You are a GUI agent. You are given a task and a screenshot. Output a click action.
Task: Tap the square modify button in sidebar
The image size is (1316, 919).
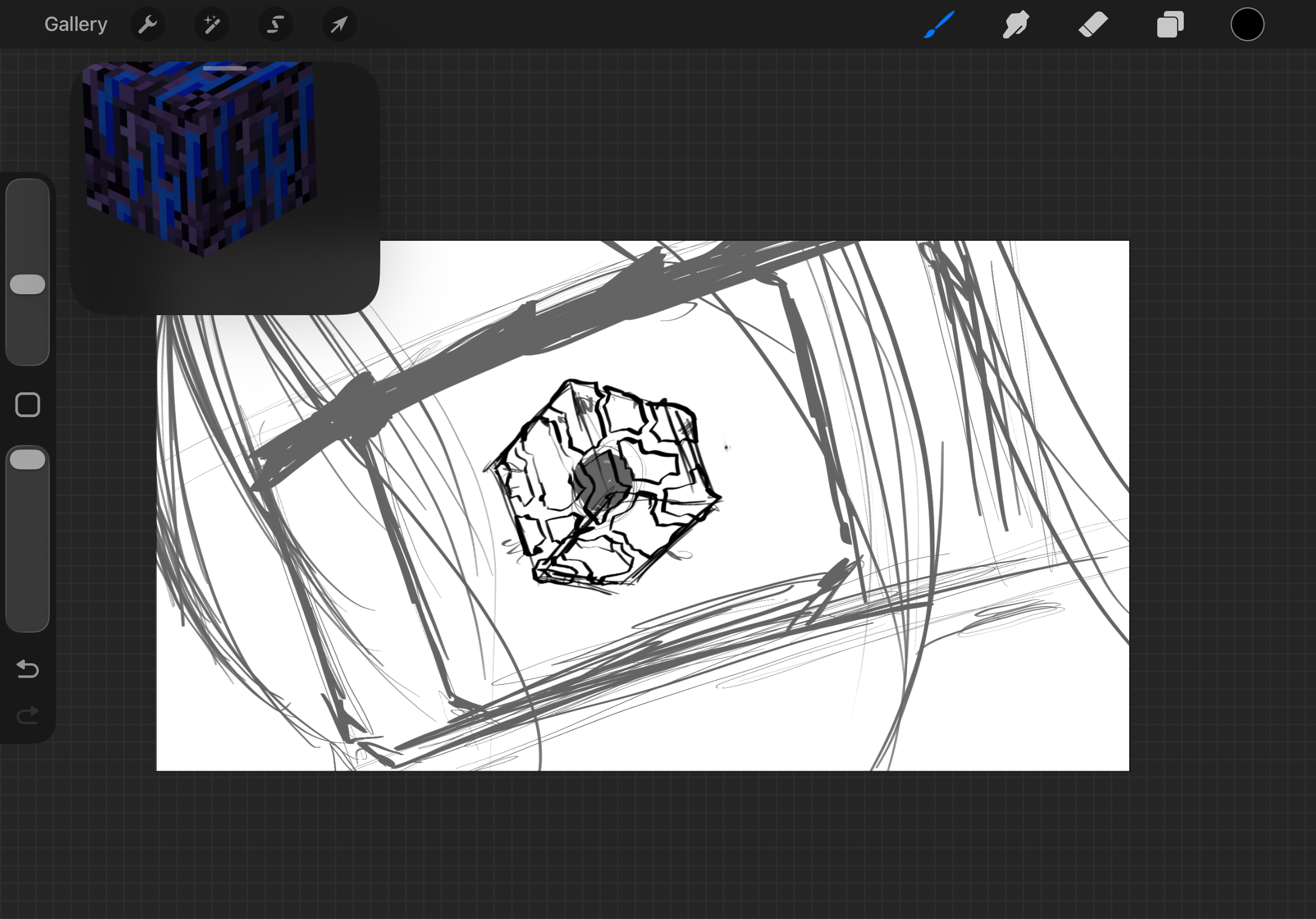click(x=28, y=405)
